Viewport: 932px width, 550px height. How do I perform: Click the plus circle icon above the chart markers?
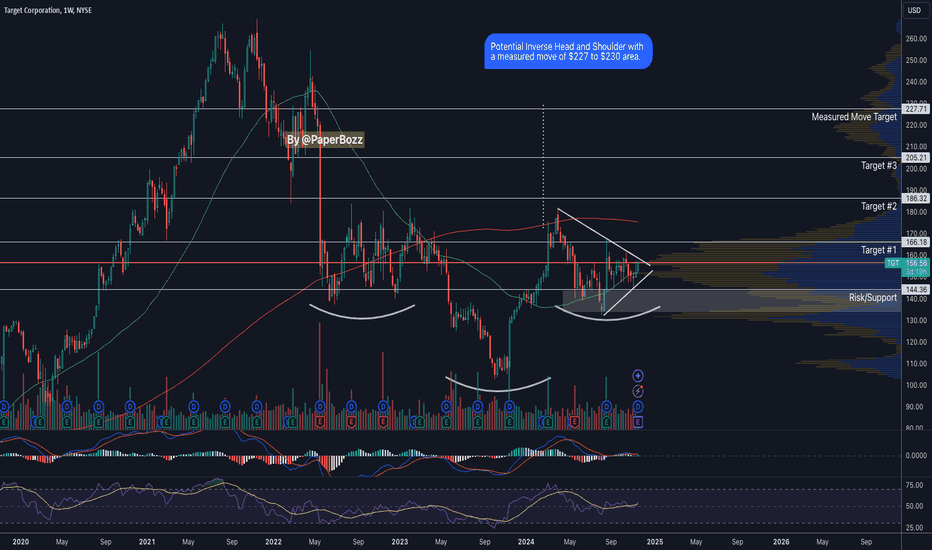coord(638,376)
